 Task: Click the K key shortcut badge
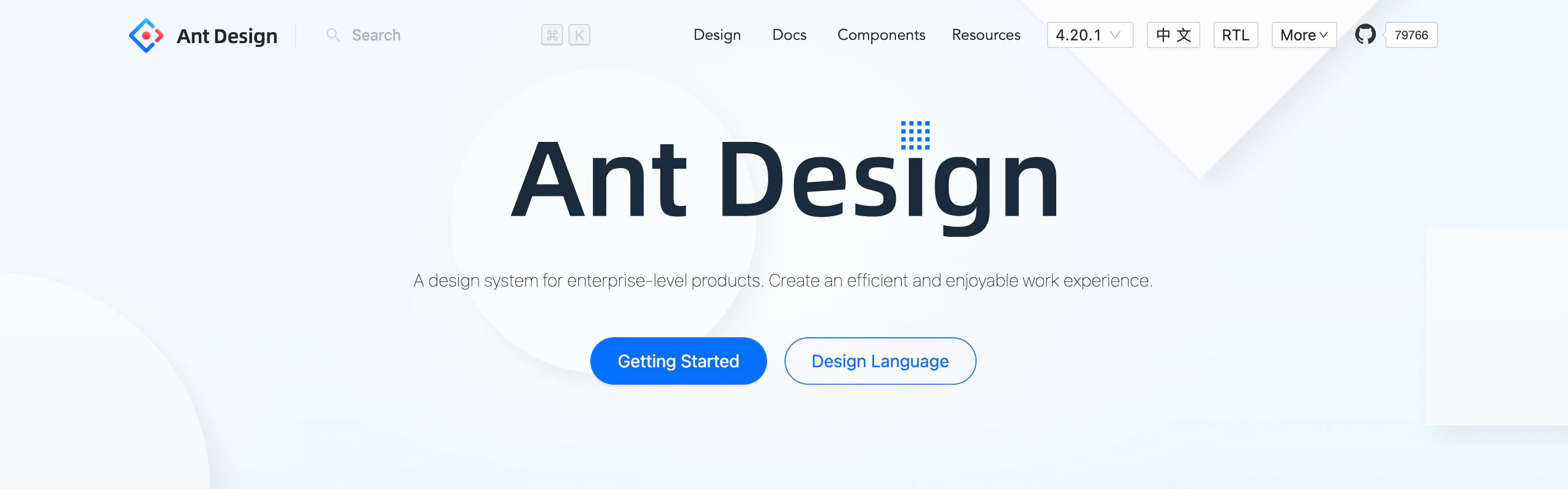click(x=579, y=35)
